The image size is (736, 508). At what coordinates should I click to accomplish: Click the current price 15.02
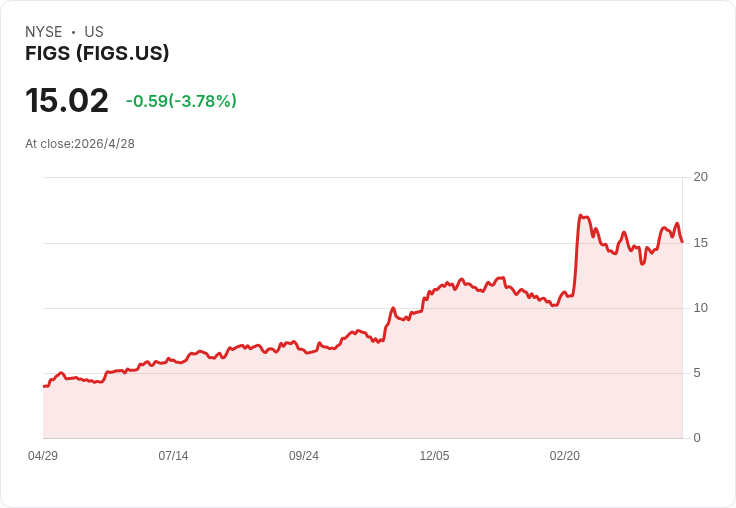[x=67, y=101]
